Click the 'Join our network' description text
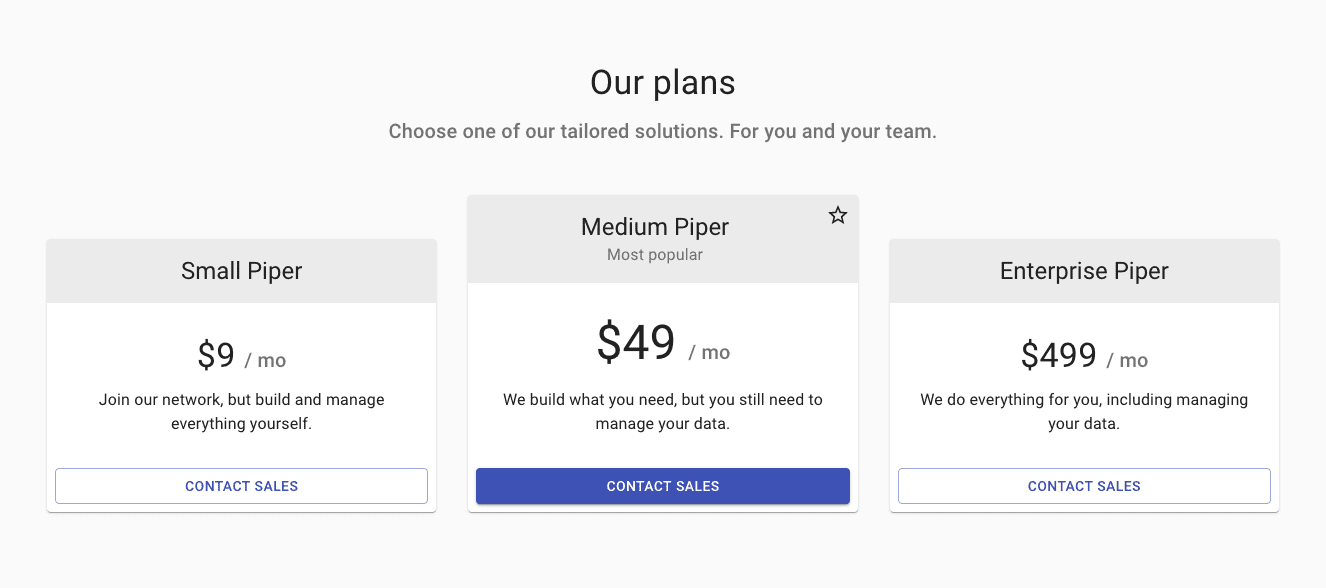Screen dimensions: 1326x588 (241, 400)
